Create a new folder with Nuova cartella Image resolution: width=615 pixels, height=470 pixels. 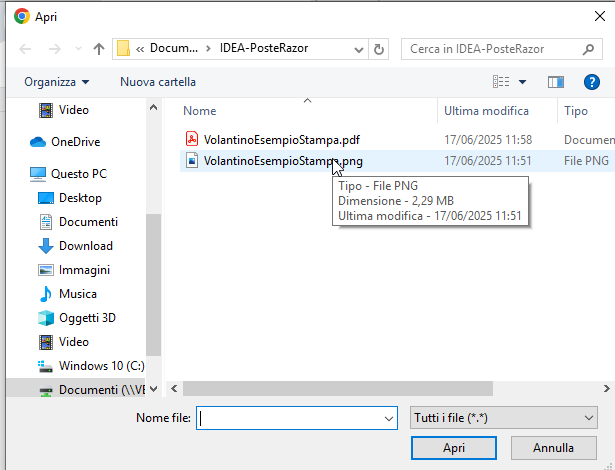tap(158, 81)
